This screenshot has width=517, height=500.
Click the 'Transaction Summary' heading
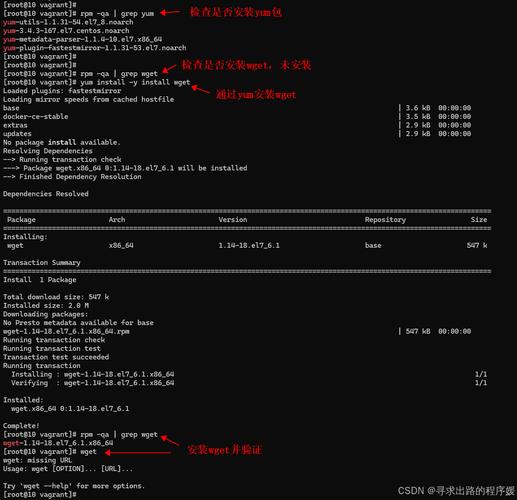pos(42,263)
